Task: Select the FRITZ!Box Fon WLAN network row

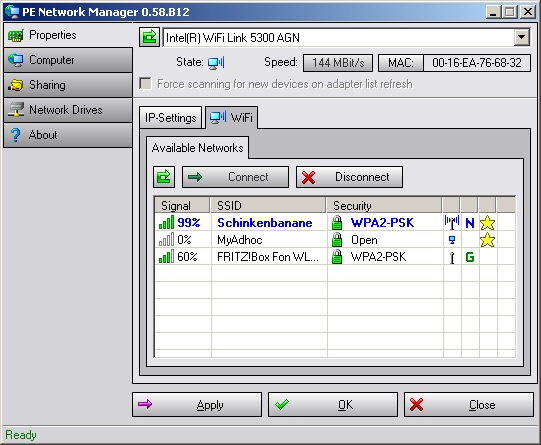Action: 335,257
